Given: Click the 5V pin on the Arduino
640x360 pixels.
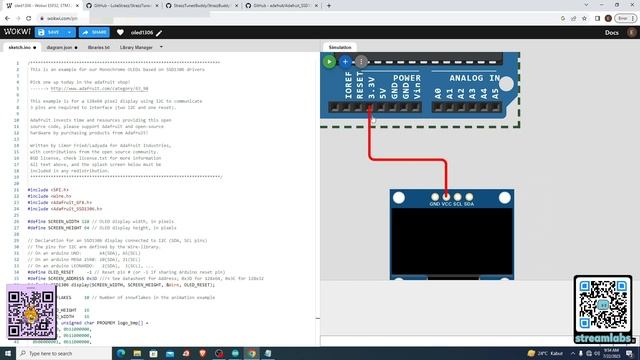Looking at the screenshot, I should tap(381, 107).
